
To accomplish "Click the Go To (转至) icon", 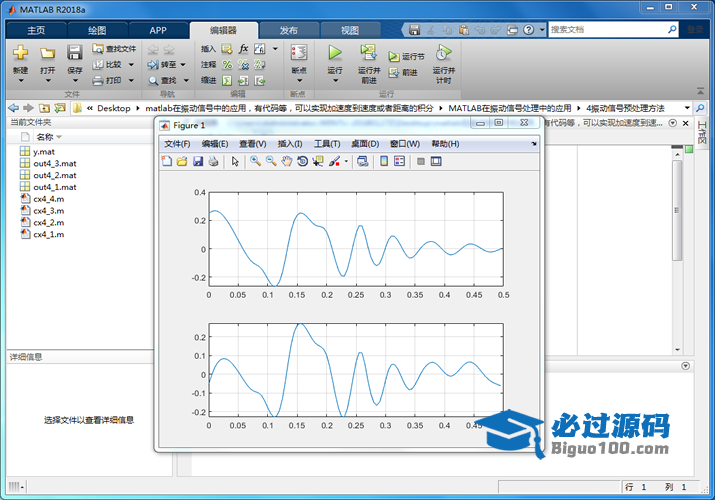I will pyautogui.click(x=153, y=65).
